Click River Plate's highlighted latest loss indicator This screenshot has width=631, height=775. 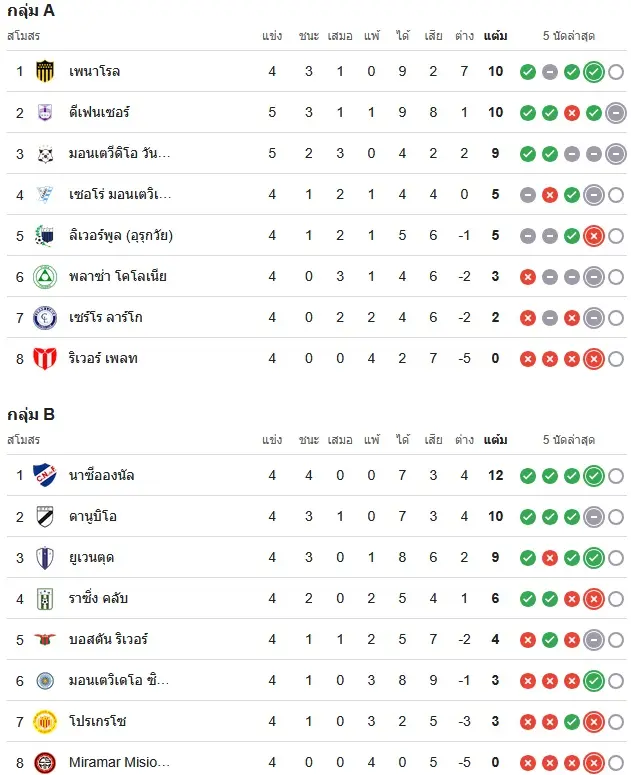(x=593, y=359)
